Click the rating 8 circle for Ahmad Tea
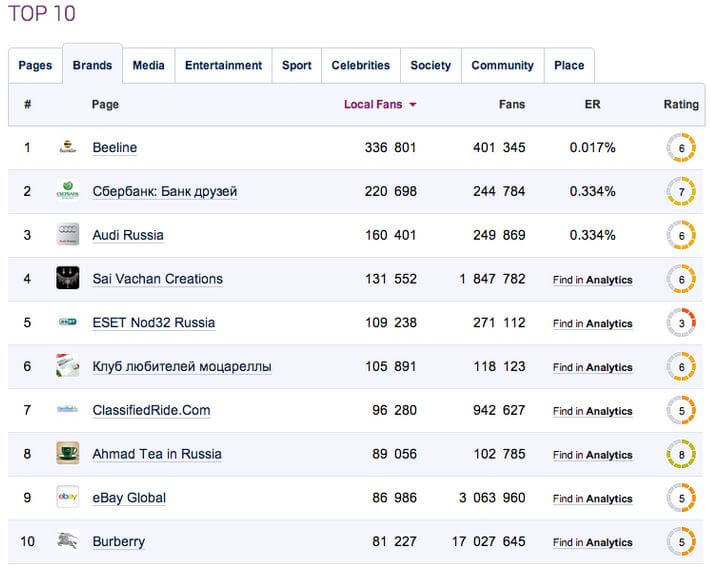Screen dimensions: 710x567 coord(681,454)
